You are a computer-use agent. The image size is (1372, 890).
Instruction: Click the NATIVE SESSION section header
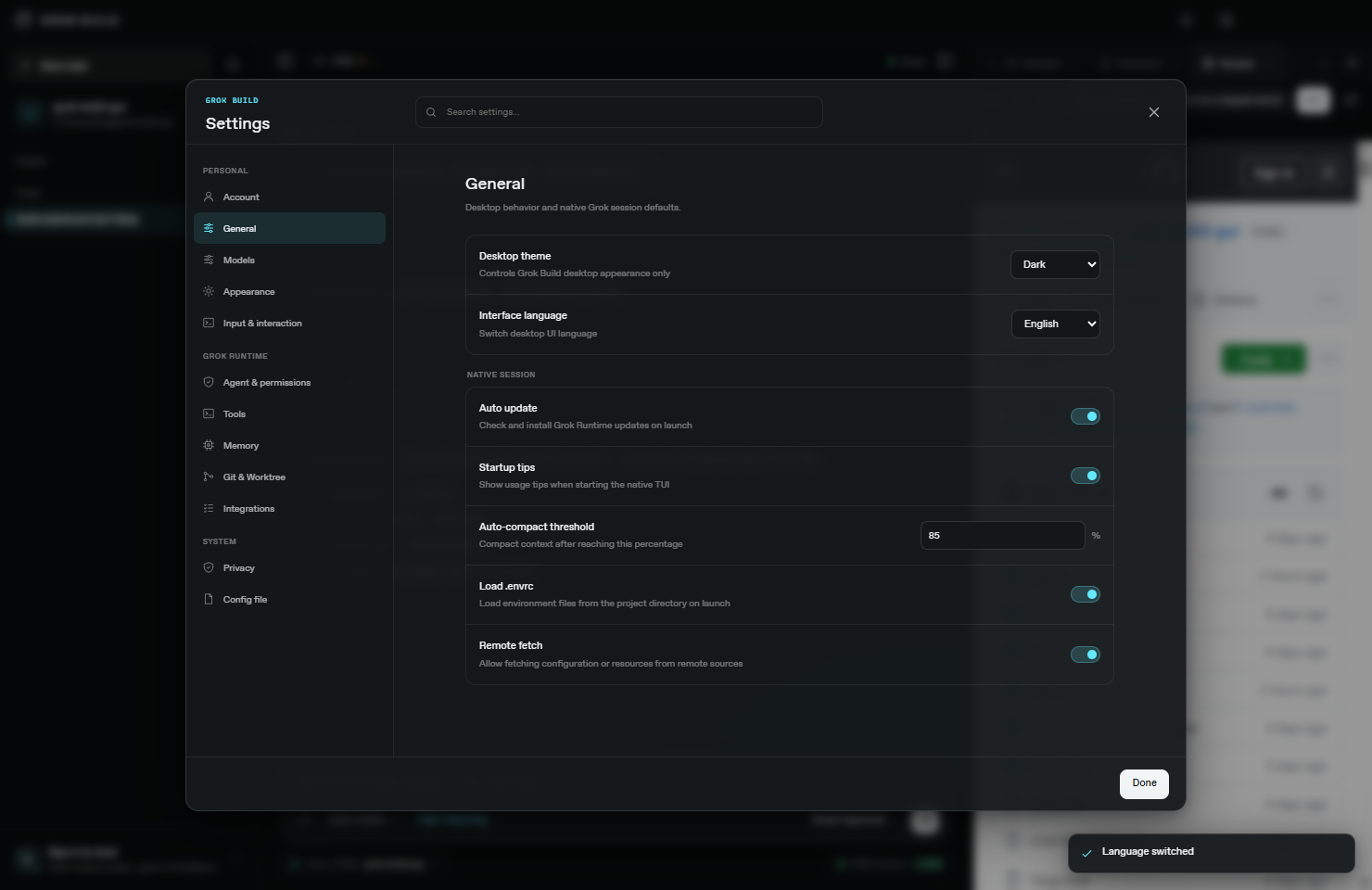[x=502, y=375]
